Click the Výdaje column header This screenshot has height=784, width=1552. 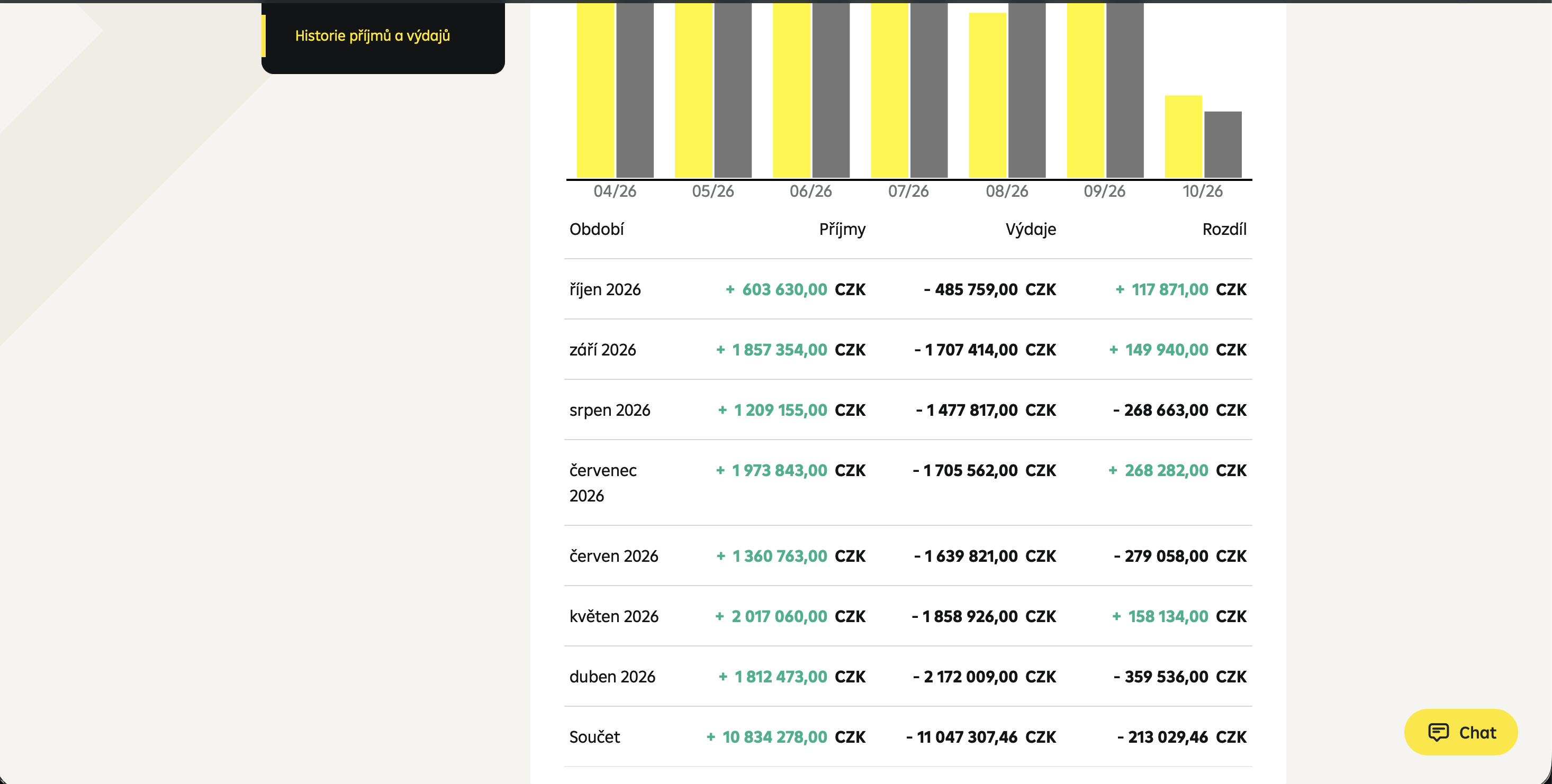pyautogui.click(x=1031, y=229)
